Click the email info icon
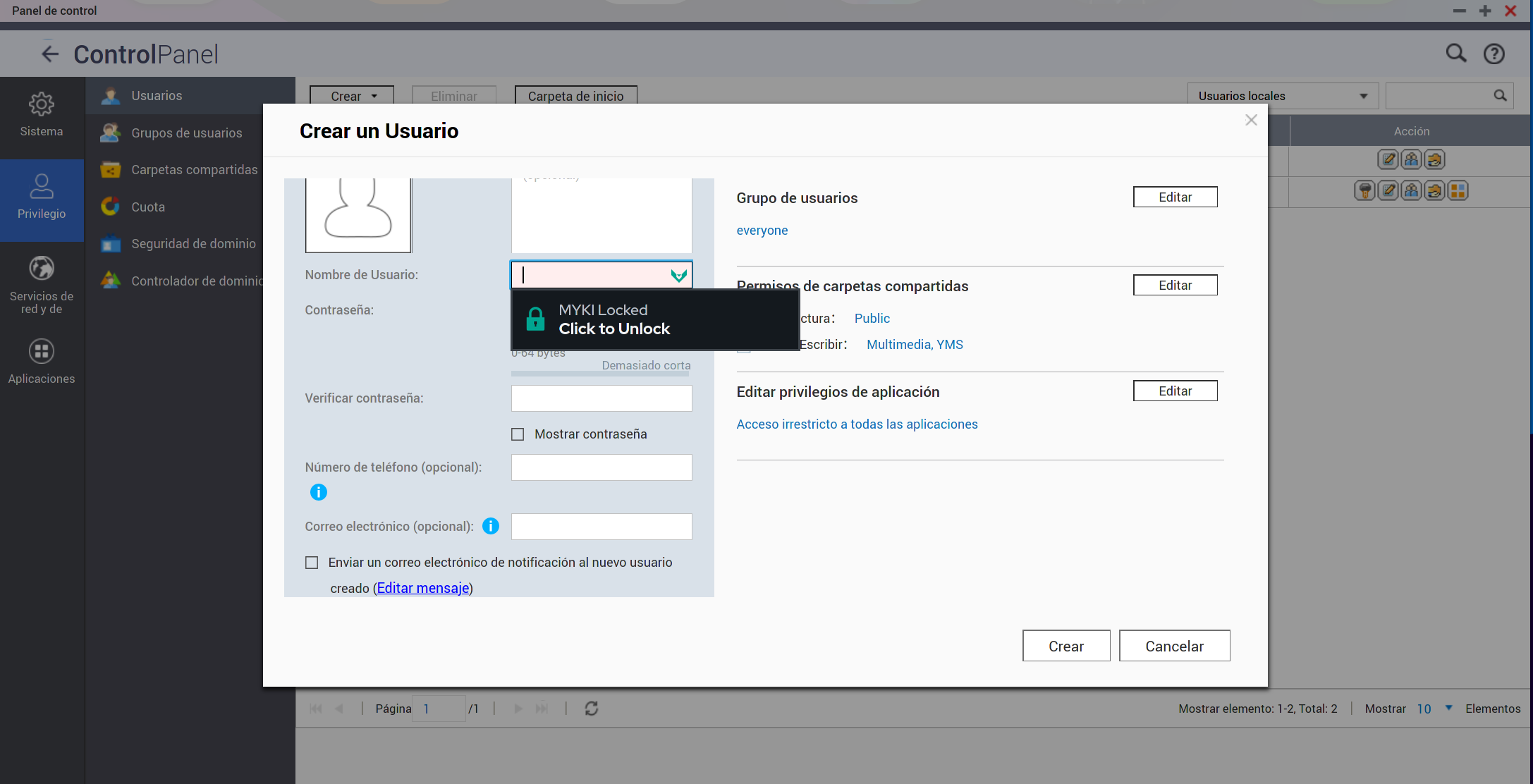Screen dimensions: 1533x784 [x=491, y=526]
